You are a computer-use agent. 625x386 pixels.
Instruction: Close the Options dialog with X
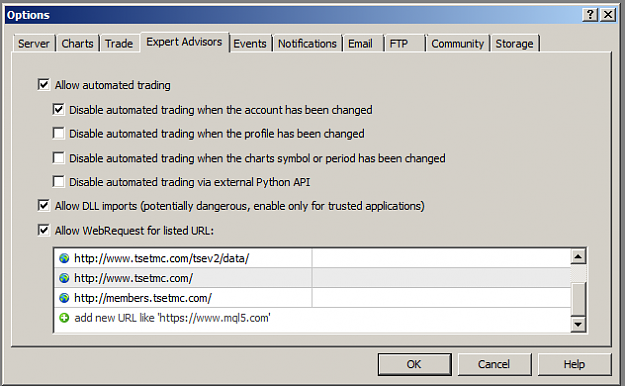point(608,15)
